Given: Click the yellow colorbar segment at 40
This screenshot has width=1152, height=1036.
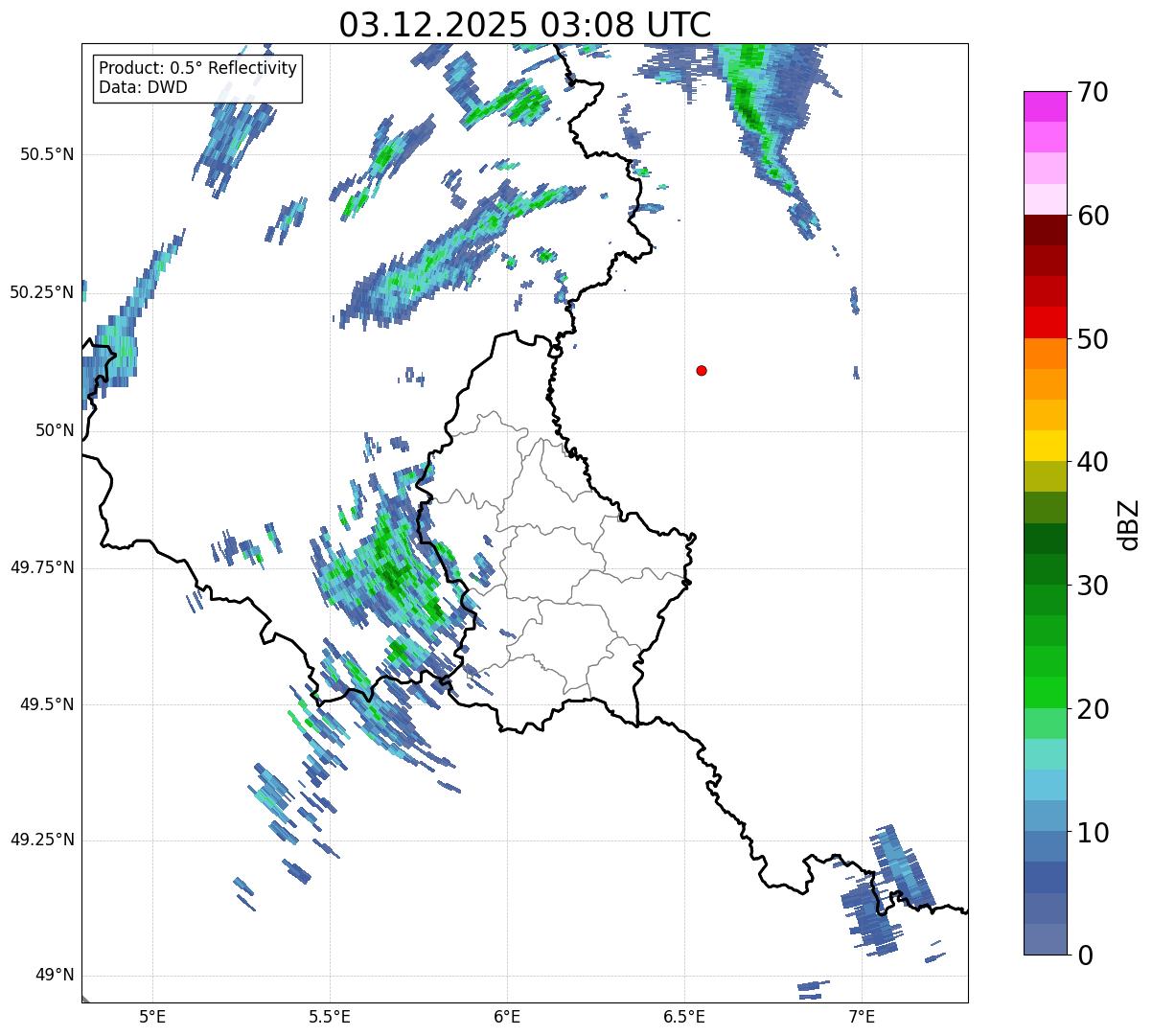Looking at the screenshot, I should click(1046, 446).
